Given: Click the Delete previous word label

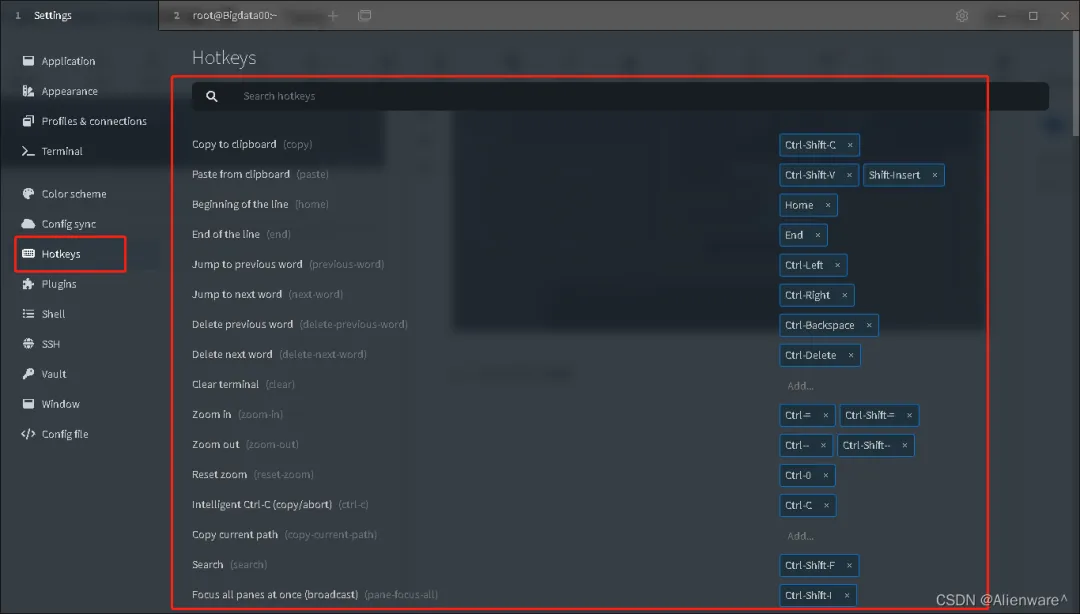Looking at the screenshot, I should 242,324.
